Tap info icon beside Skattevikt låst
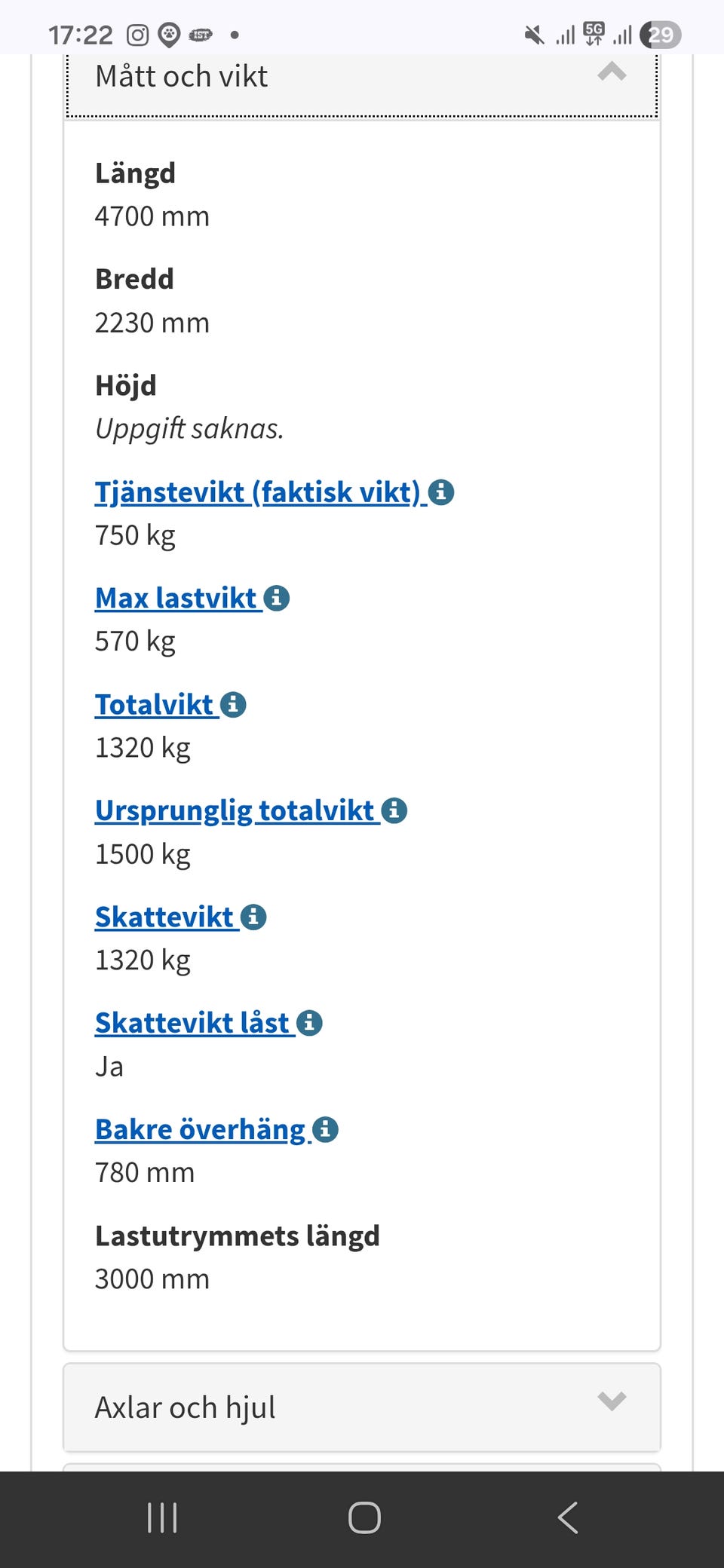Viewport: 724px width, 1568px height. pyautogui.click(x=310, y=1024)
